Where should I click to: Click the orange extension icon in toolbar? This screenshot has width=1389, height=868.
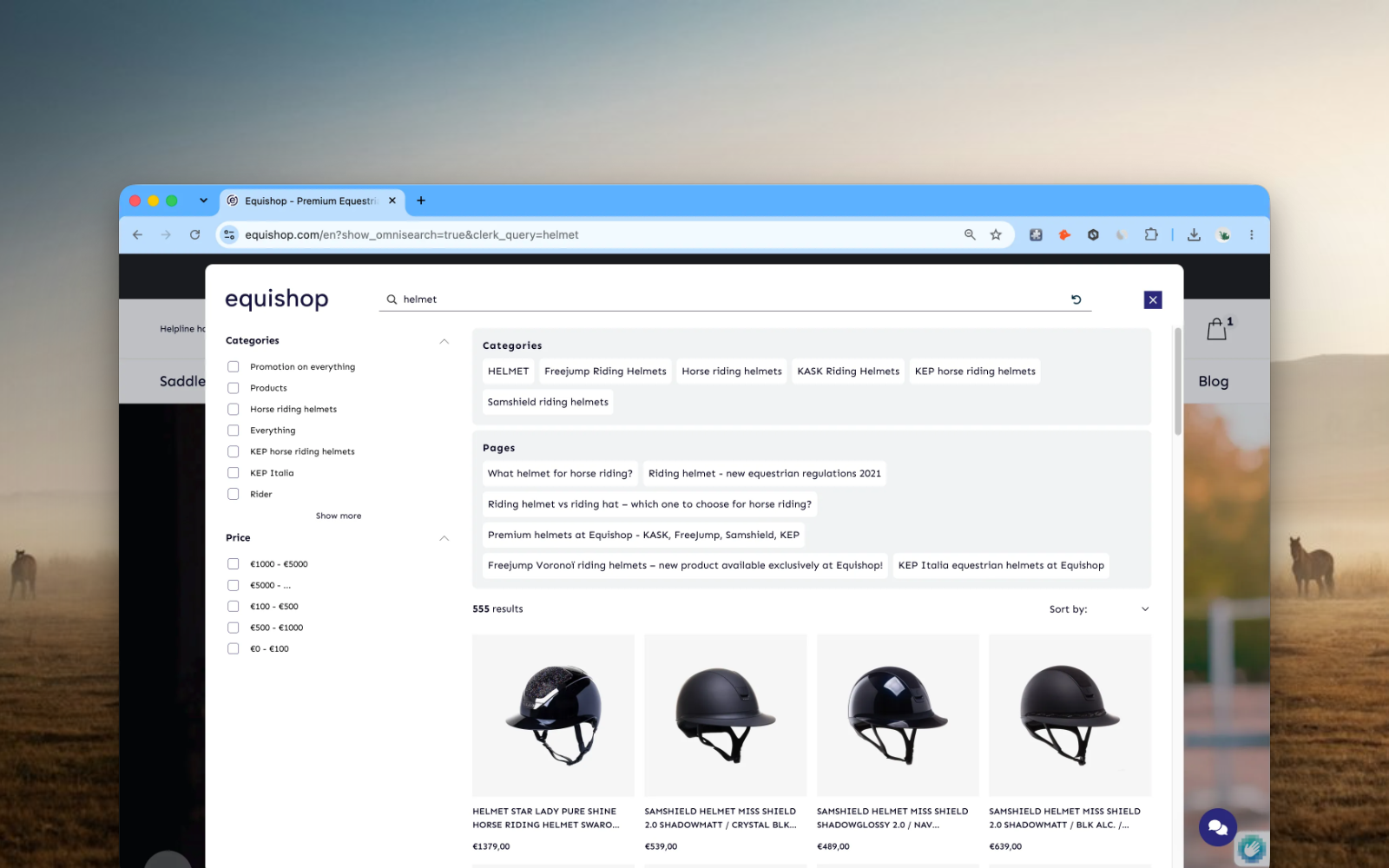(1064, 234)
